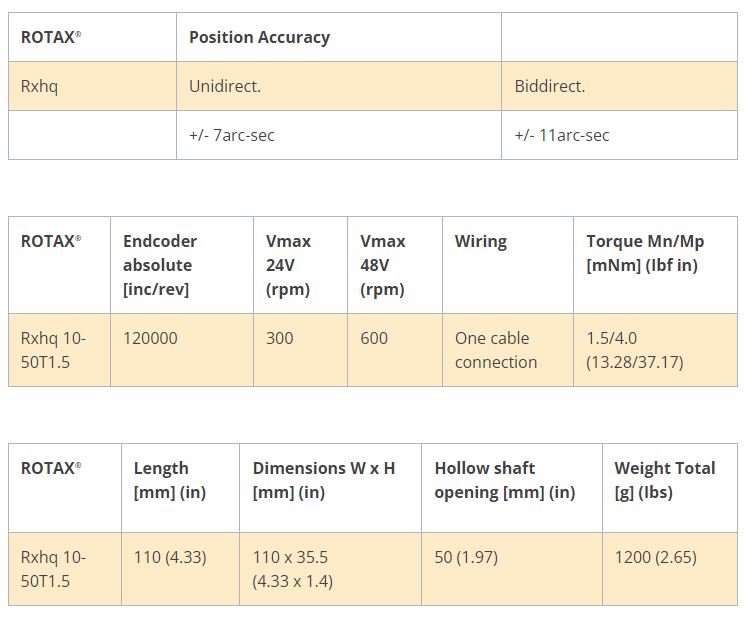This screenshot has height=631, width=751.
Task: Click the Length [mm] (in) header
Action: click(170, 480)
